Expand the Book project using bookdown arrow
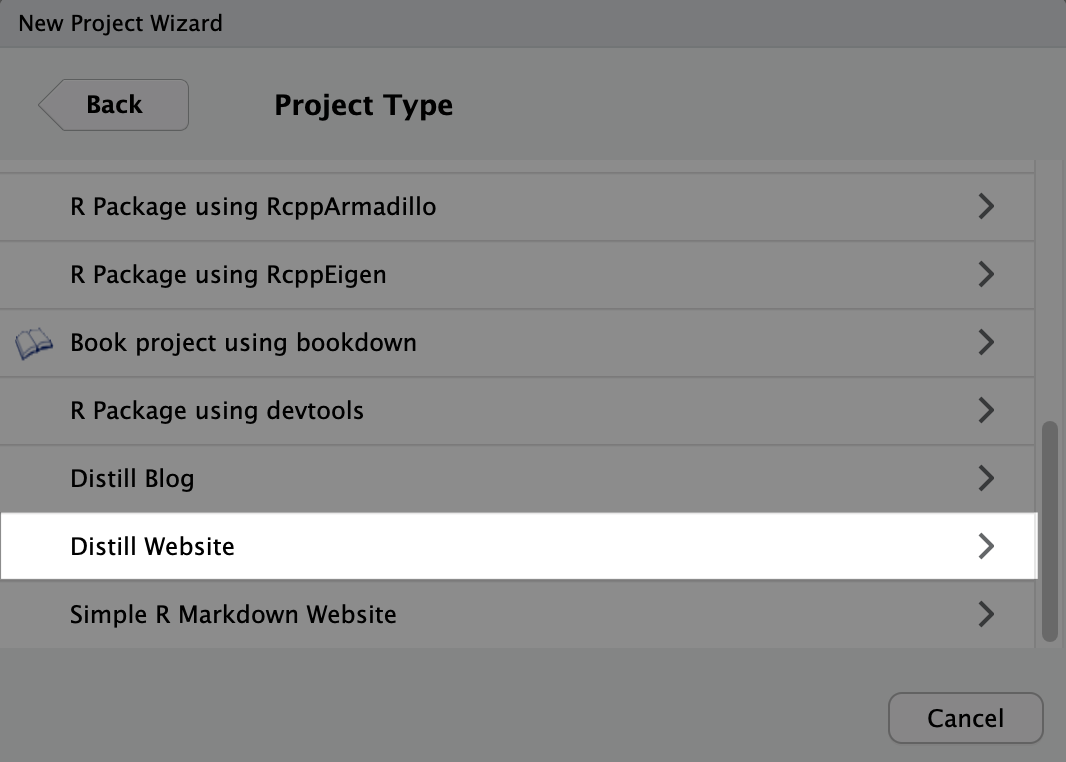 [x=986, y=342]
